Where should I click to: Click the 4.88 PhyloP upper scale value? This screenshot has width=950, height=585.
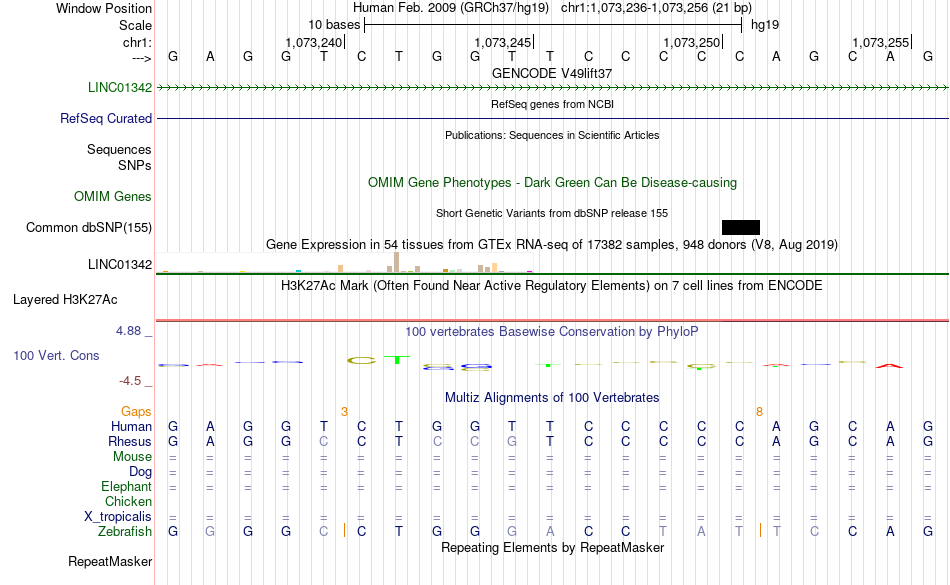(x=128, y=331)
